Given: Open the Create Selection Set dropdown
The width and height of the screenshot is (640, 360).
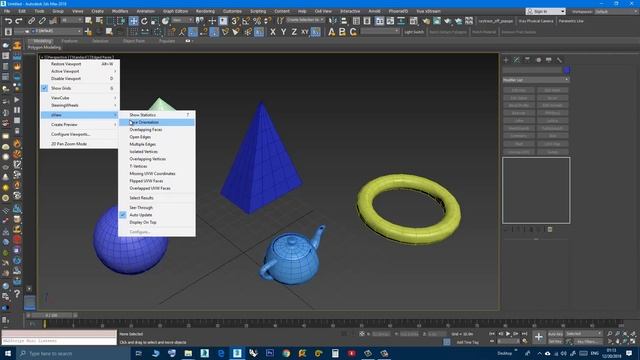Looking at the screenshot, I should point(305,20).
